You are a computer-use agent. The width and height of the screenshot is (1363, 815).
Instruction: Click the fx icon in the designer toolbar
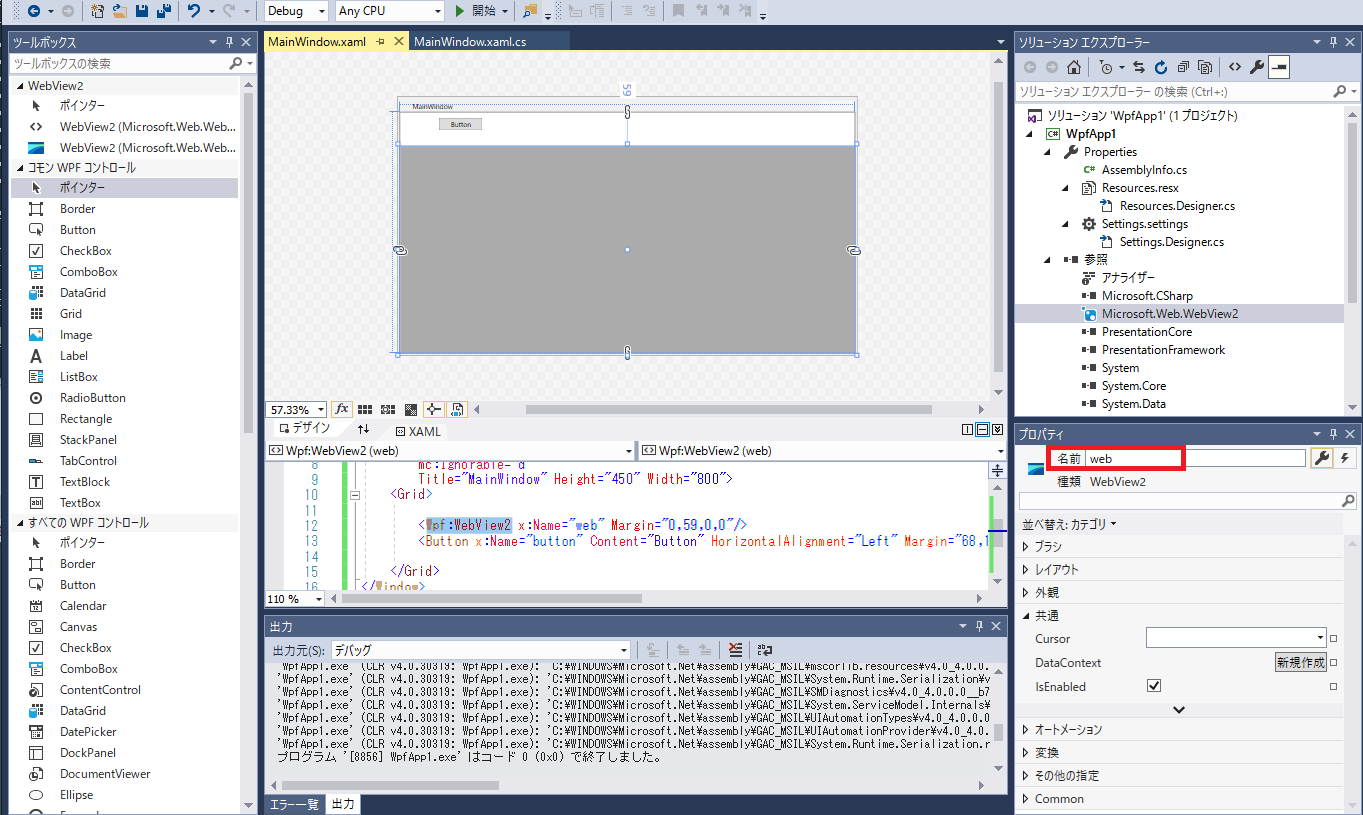(x=342, y=409)
